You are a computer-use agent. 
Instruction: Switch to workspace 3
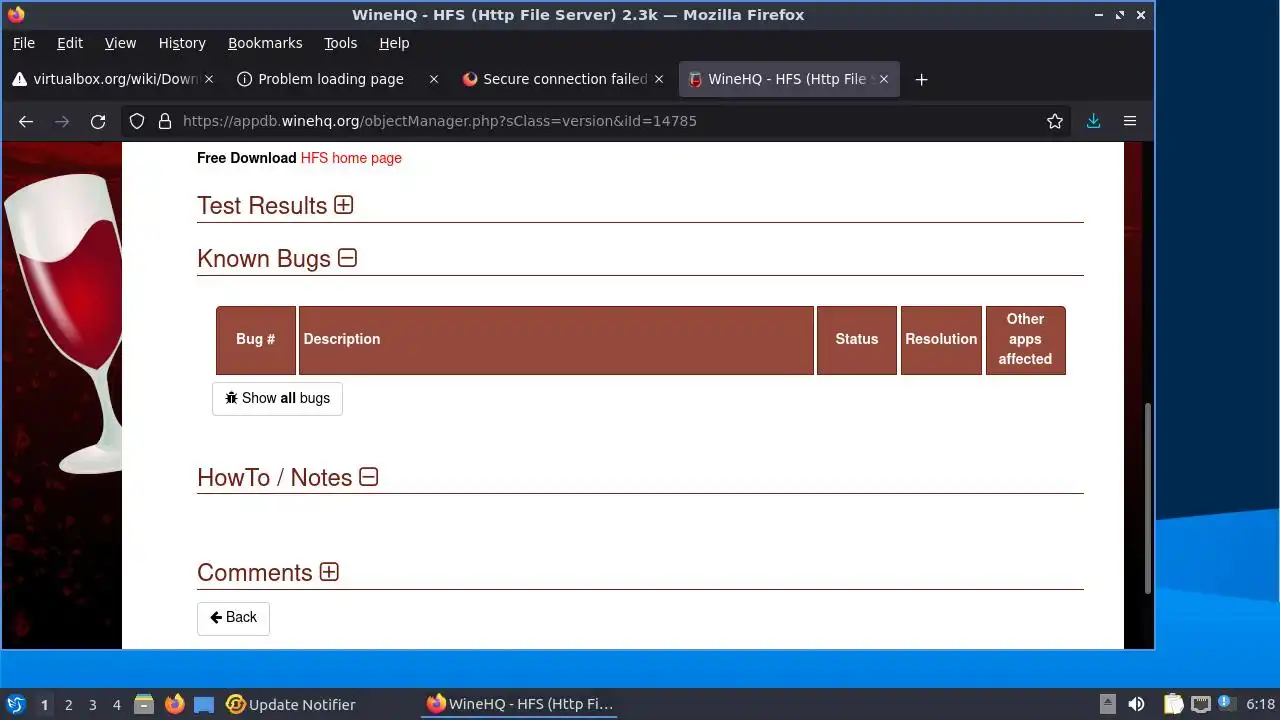93,705
